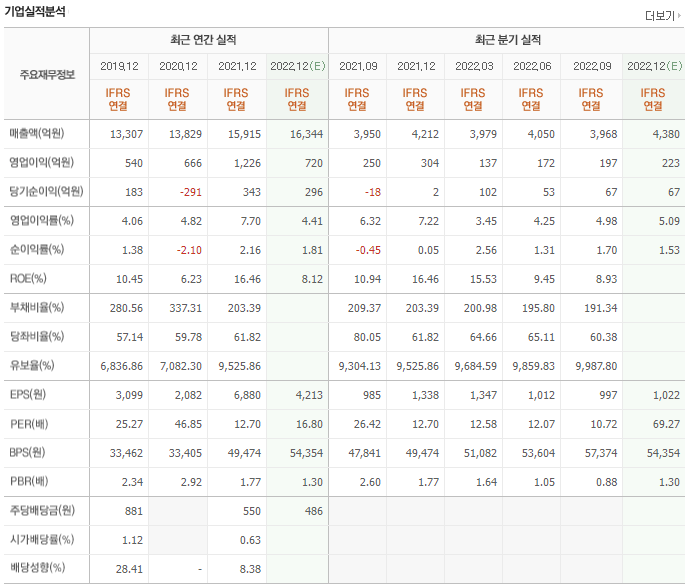The image size is (691, 587).
Task: Click the 7.70 operating margin value
Action: coord(251,221)
